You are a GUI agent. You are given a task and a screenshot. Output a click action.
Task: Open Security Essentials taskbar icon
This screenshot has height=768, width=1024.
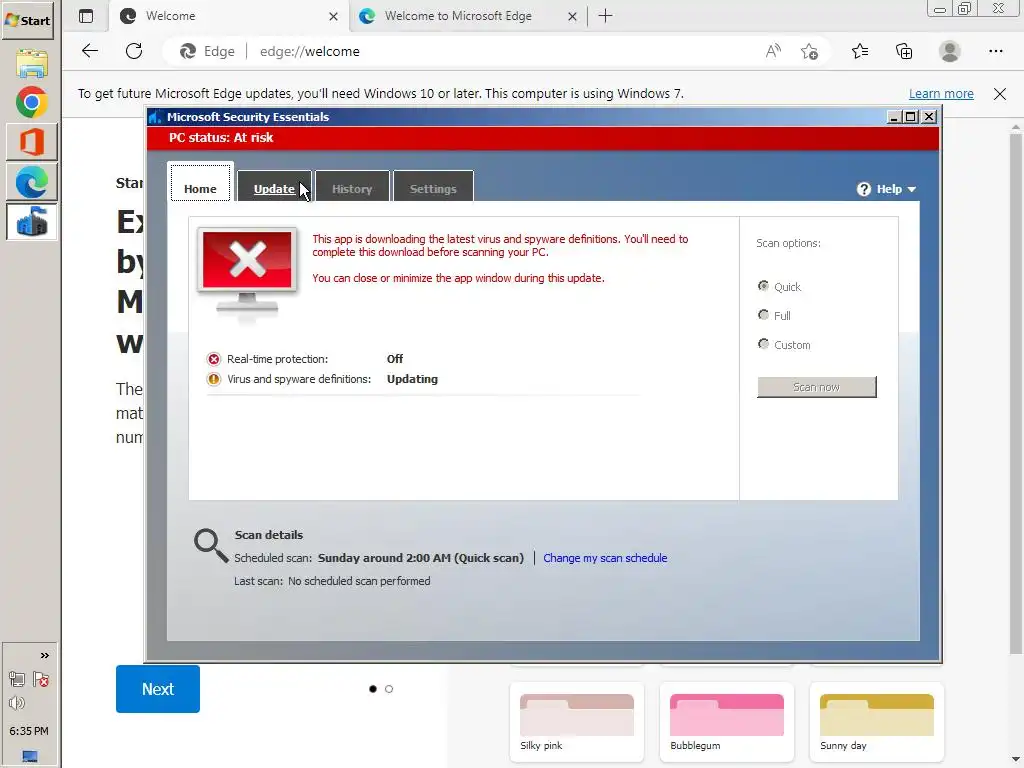[31, 221]
